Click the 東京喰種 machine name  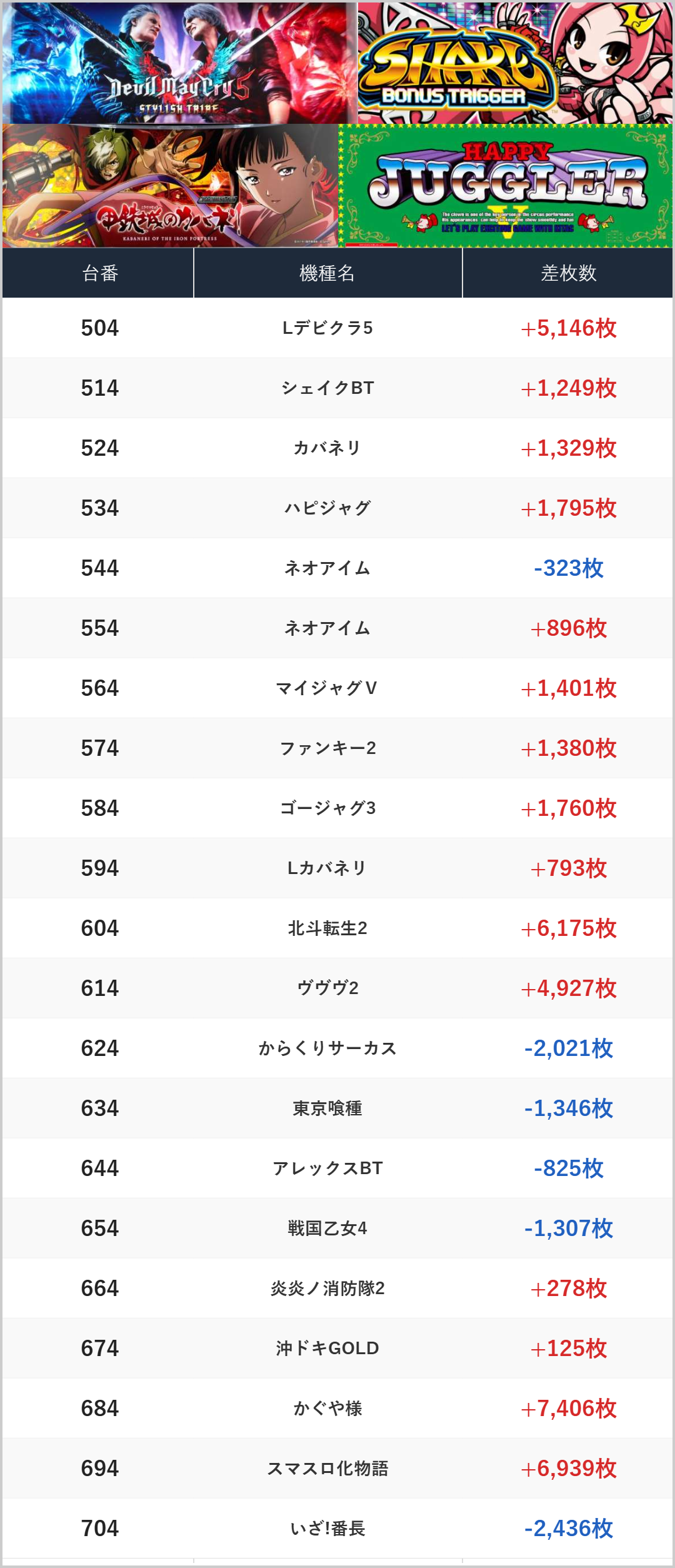[327, 1108]
